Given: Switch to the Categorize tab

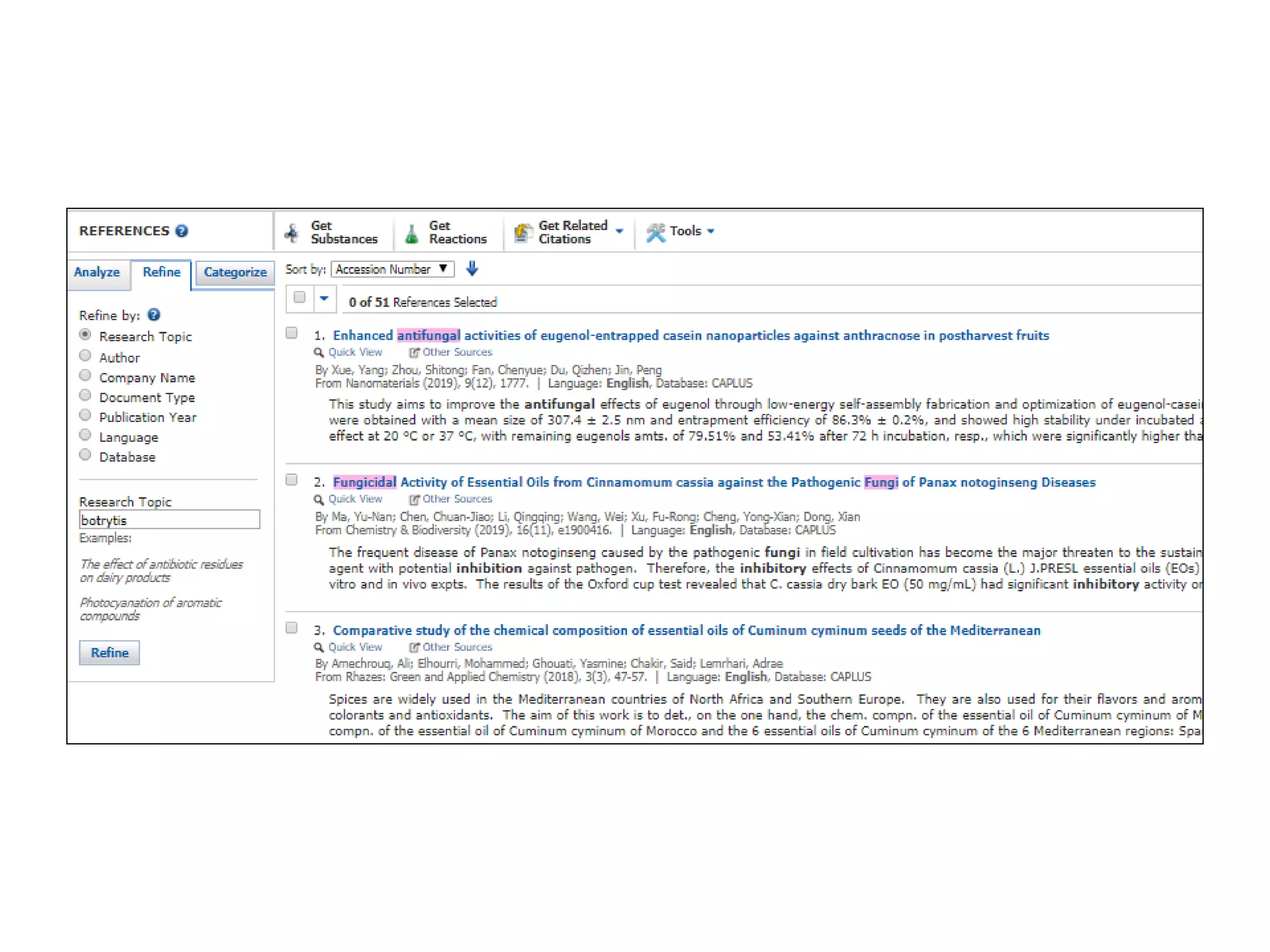Looking at the screenshot, I should [x=235, y=272].
